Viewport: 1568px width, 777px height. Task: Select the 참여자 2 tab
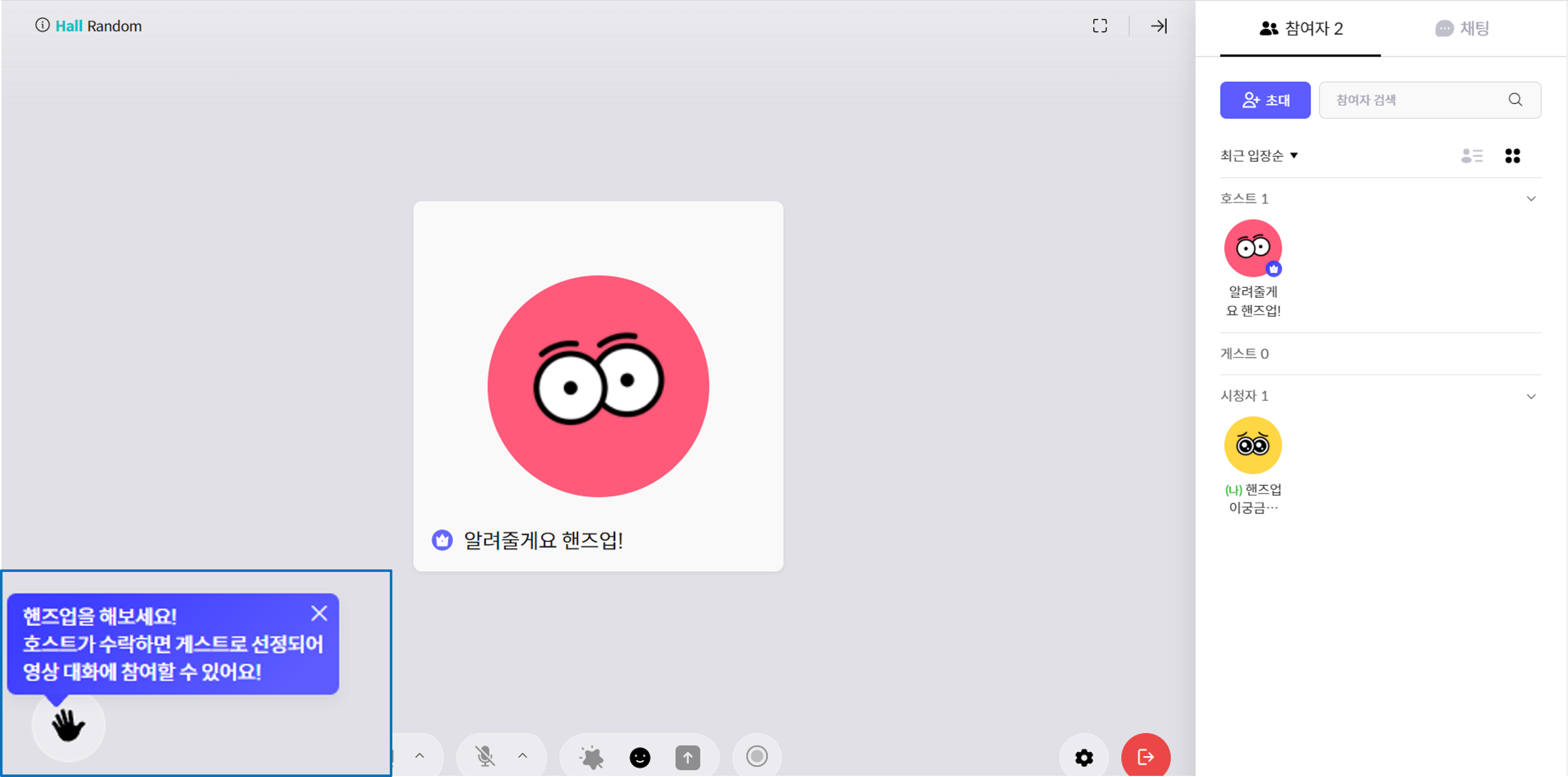[1300, 28]
